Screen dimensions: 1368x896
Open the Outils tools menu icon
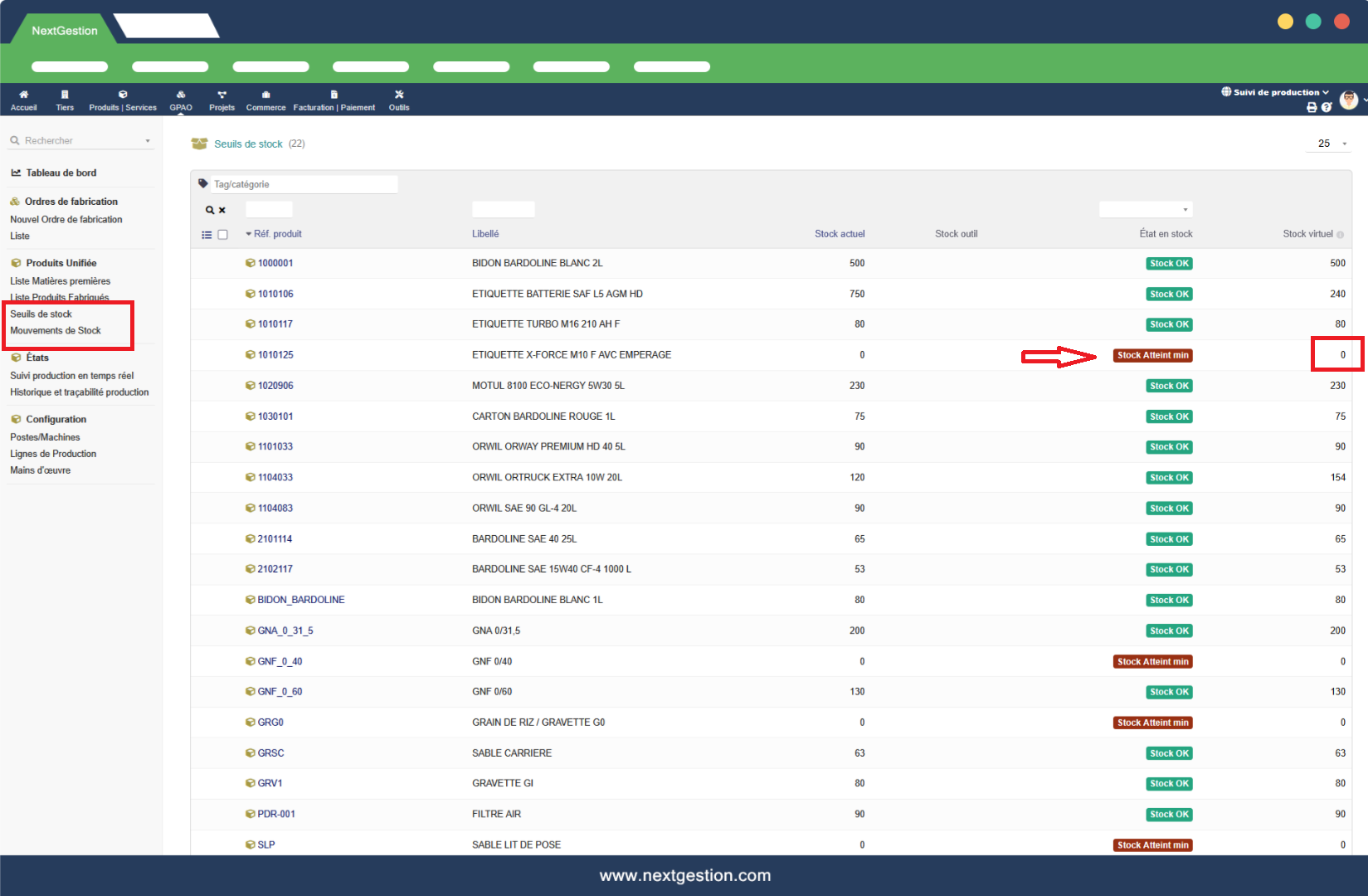[x=399, y=95]
